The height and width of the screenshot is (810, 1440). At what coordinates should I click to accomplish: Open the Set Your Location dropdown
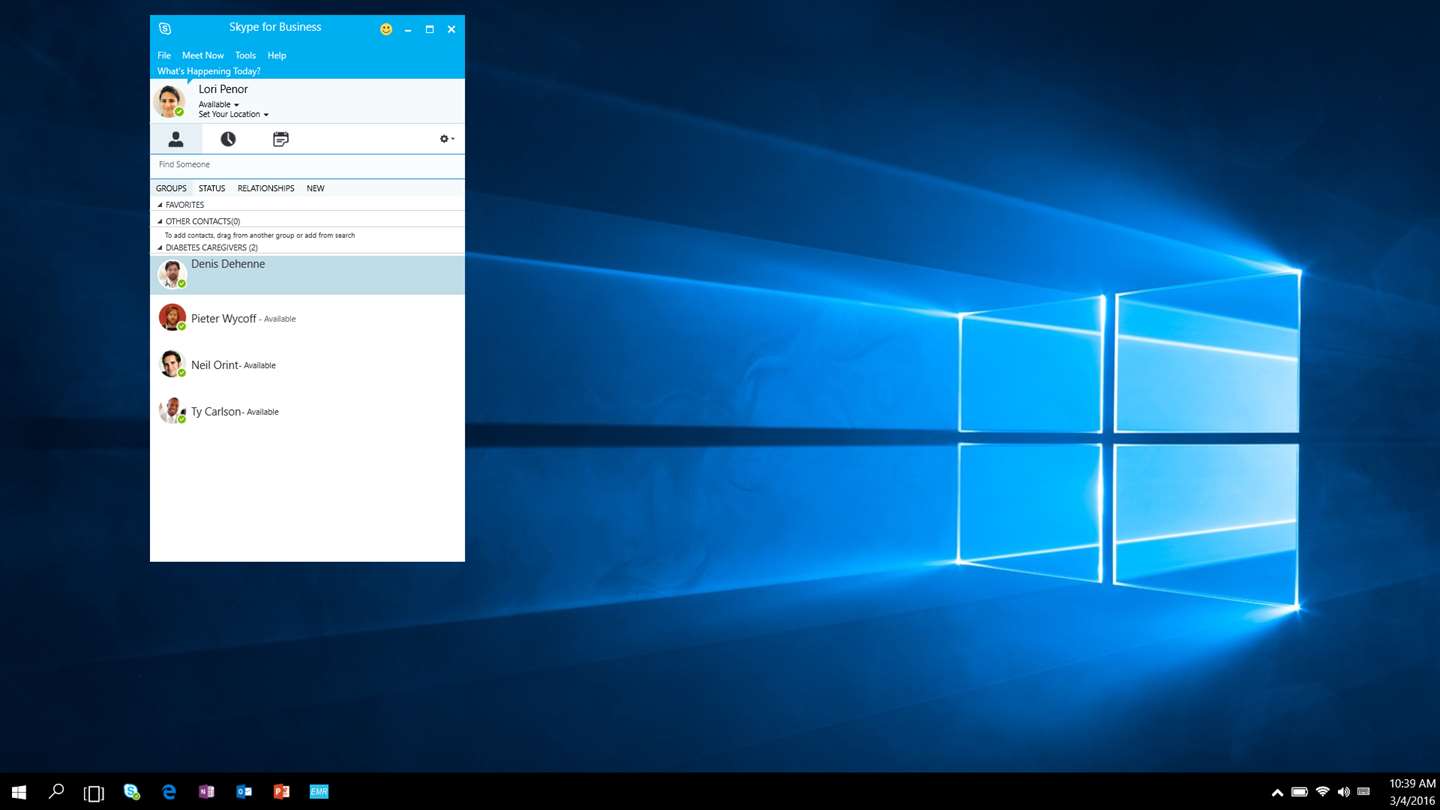tap(233, 114)
